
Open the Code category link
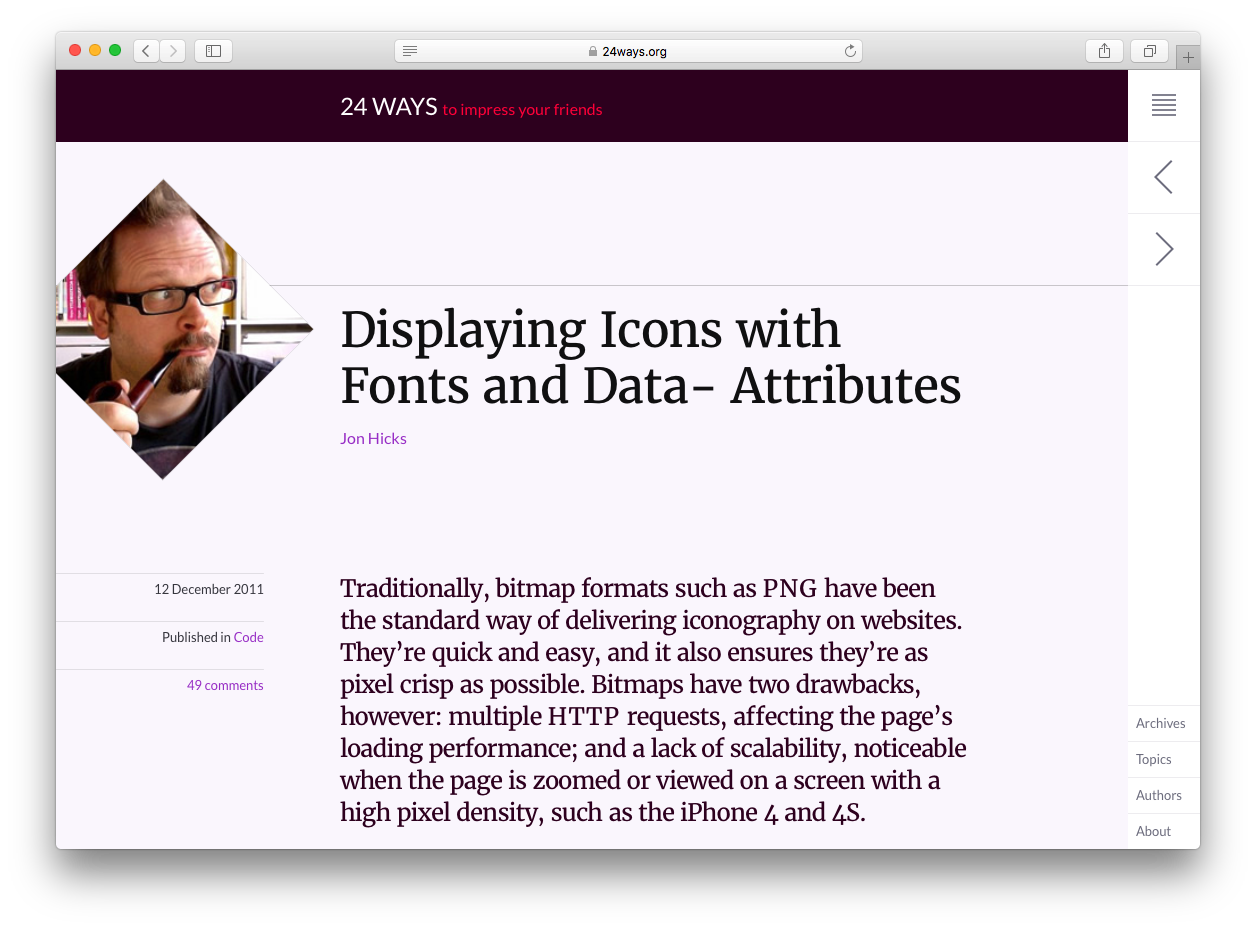pos(248,637)
